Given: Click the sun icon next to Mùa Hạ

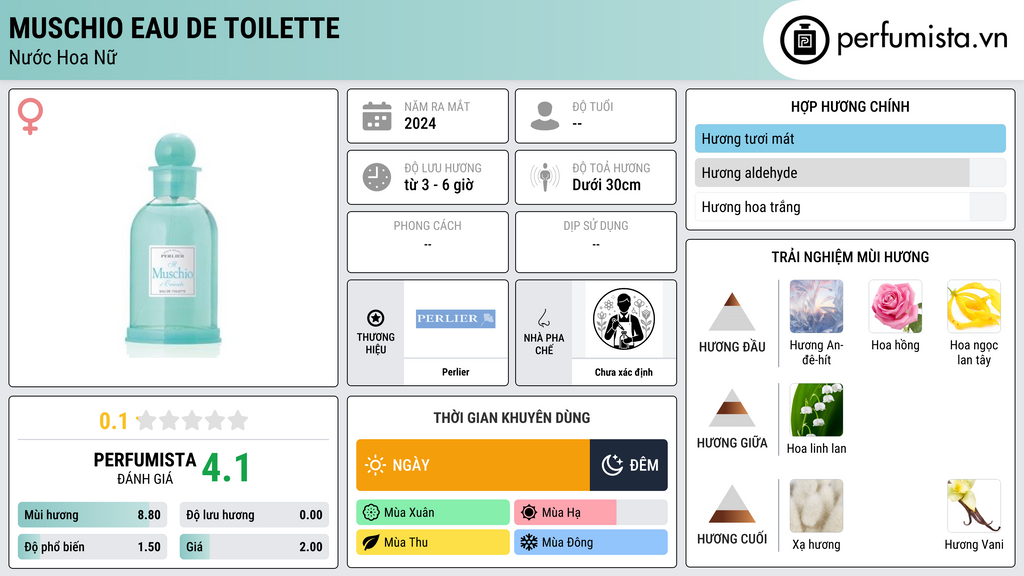Looking at the screenshot, I should coord(529,513).
